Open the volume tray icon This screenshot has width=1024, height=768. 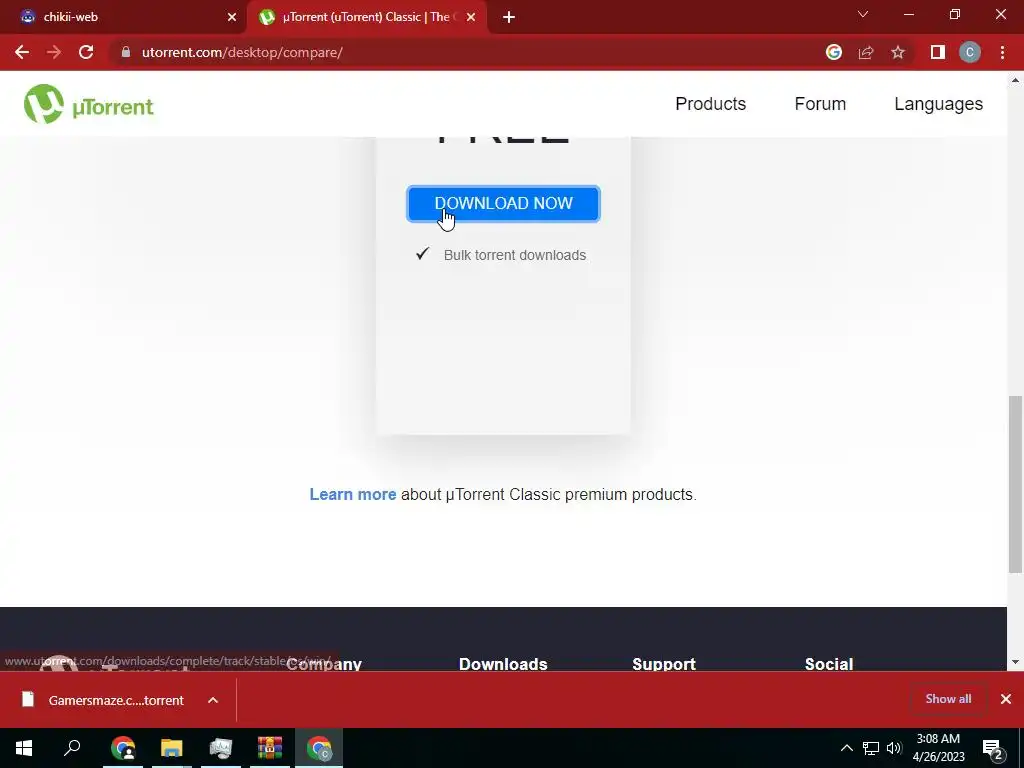coord(894,748)
